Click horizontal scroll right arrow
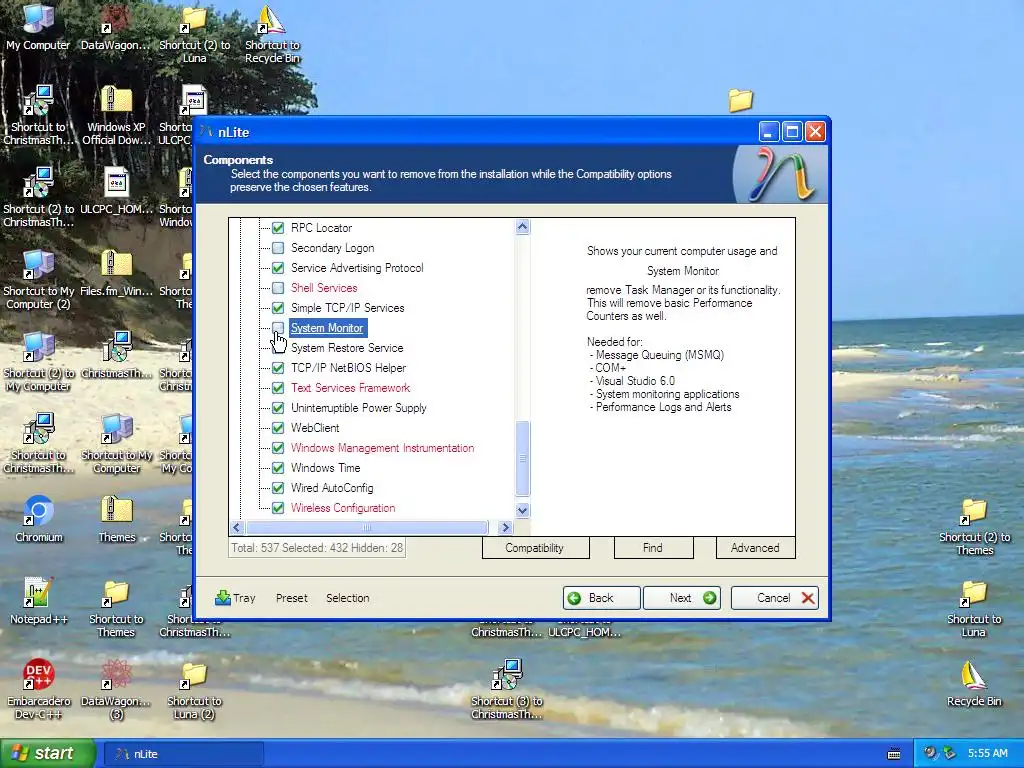The width and height of the screenshot is (1024, 768). coord(505,527)
